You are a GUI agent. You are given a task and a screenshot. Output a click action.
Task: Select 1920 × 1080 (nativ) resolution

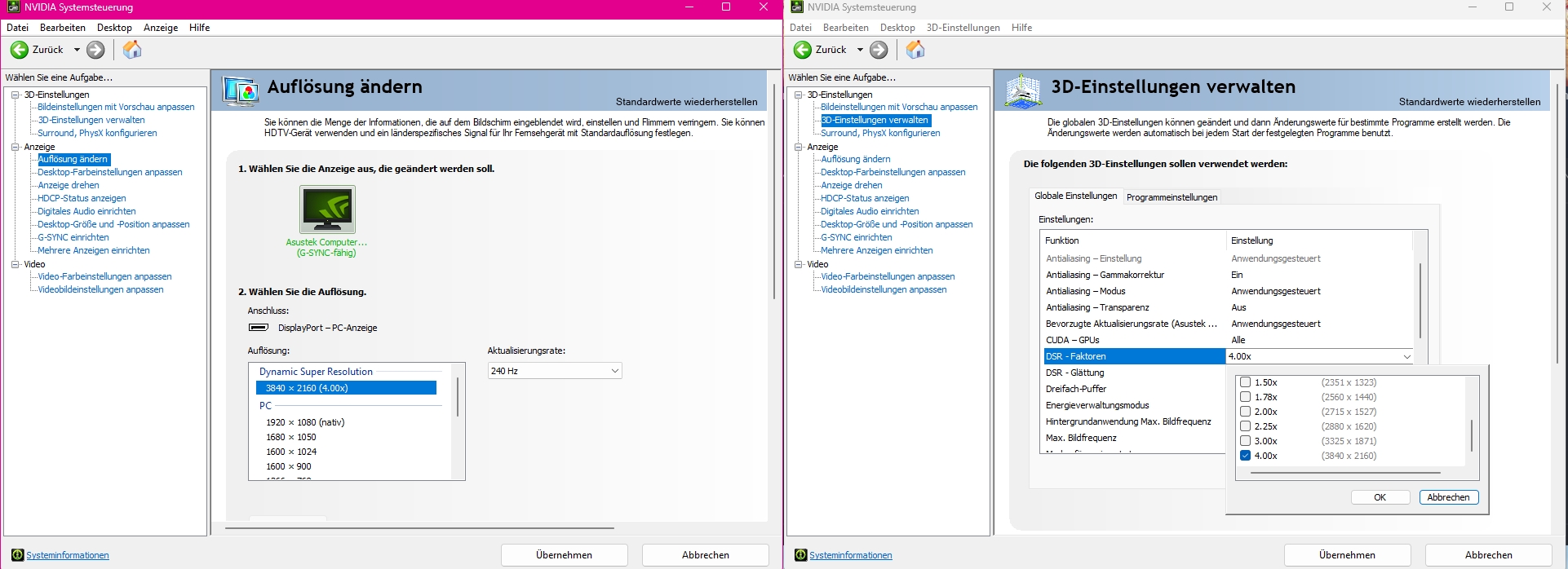click(305, 422)
